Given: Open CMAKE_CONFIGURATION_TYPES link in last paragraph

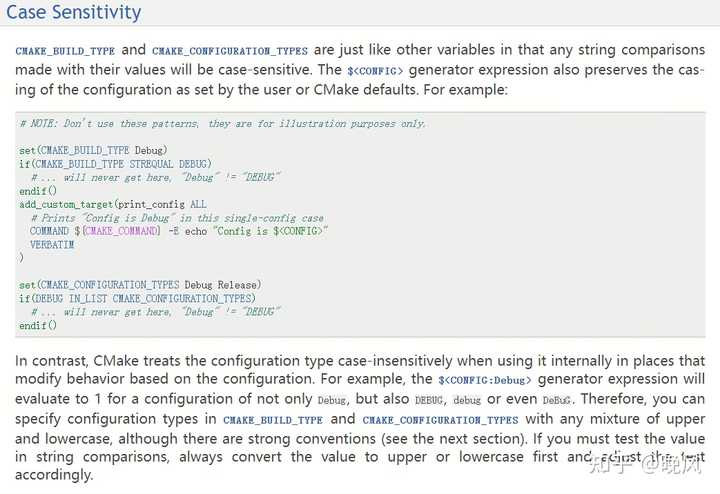Looking at the screenshot, I should tap(440, 420).
